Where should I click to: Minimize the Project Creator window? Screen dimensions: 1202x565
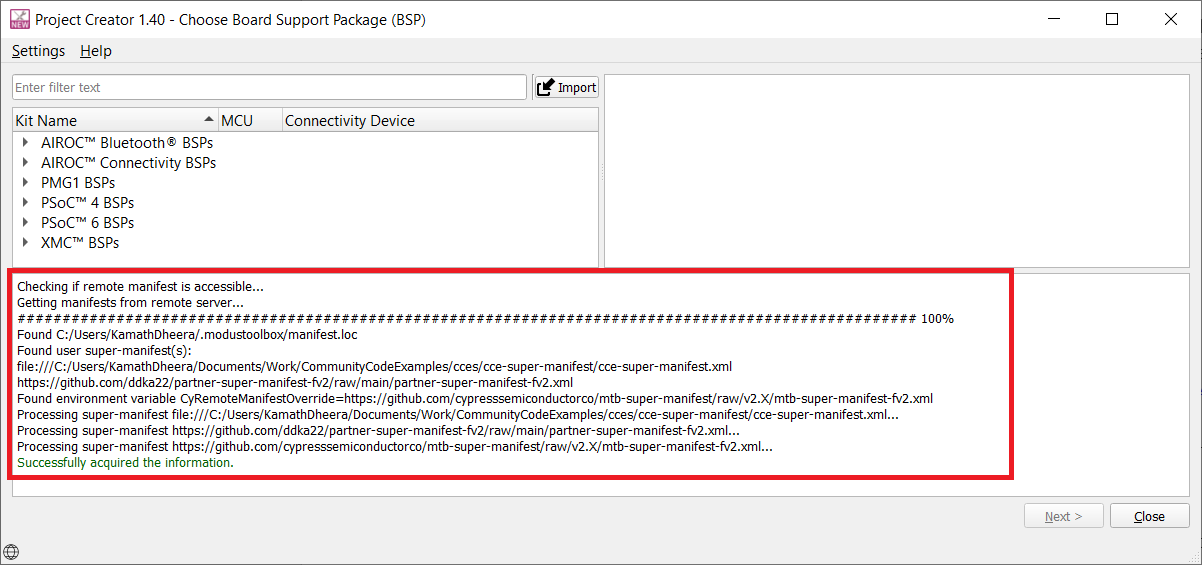click(1053, 19)
